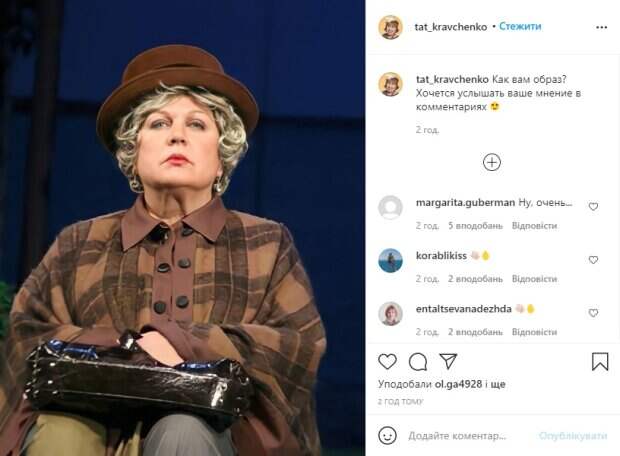Reply to margarita.guberman's comment
Viewport: 620px width, 456px height.
coord(534,225)
